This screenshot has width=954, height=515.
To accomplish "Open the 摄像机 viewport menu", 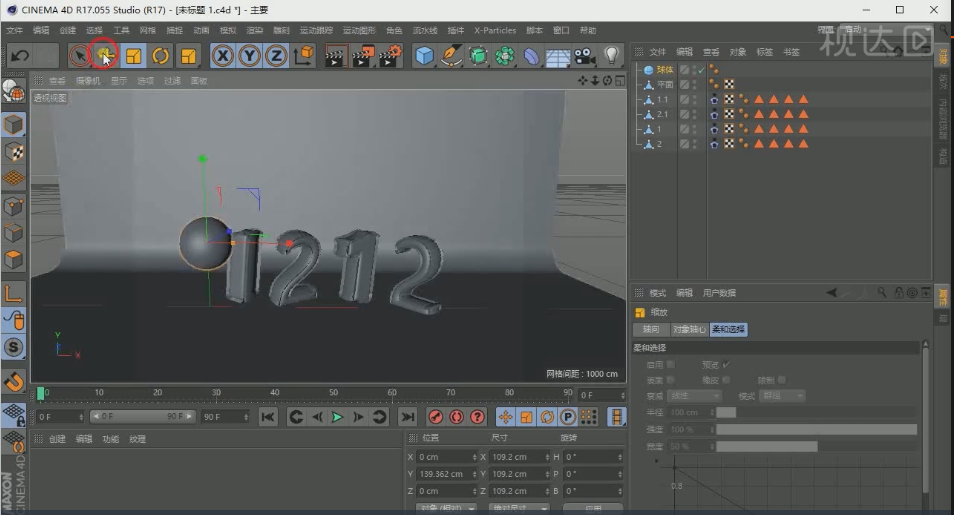I will pyautogui.click(x=88, y=80).
